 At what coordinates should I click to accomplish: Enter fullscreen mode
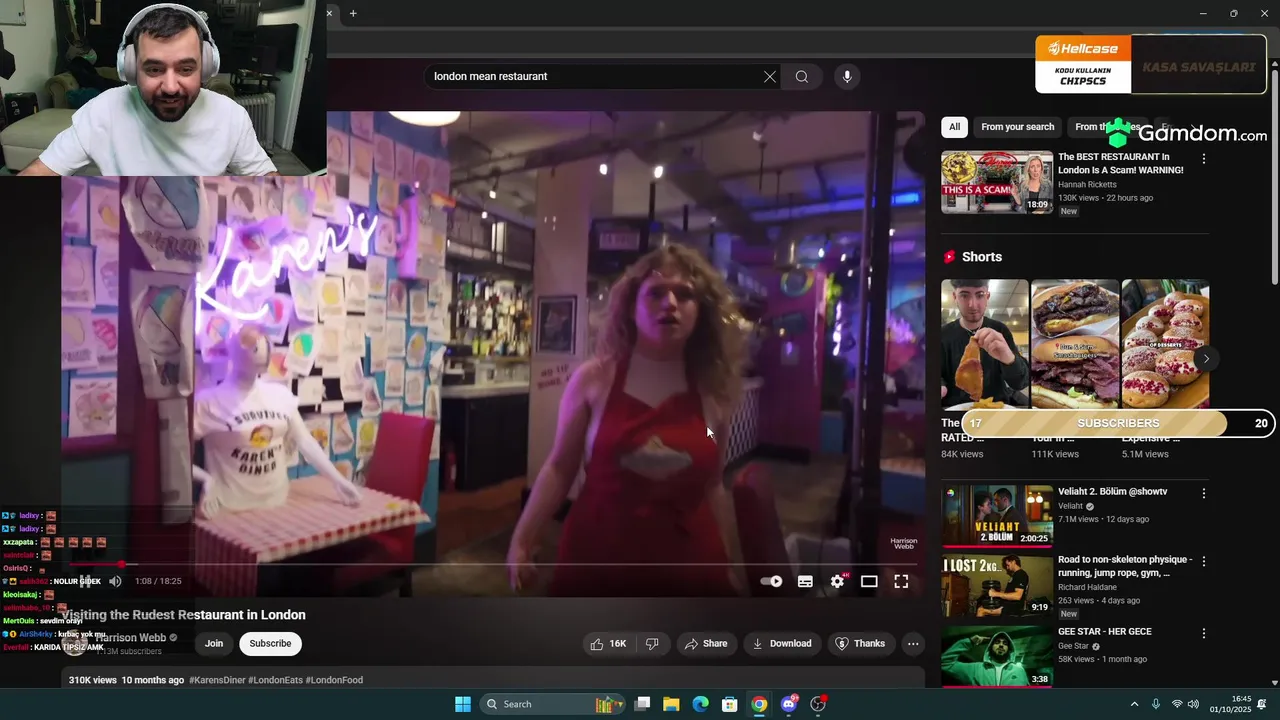tap(901, 581)
